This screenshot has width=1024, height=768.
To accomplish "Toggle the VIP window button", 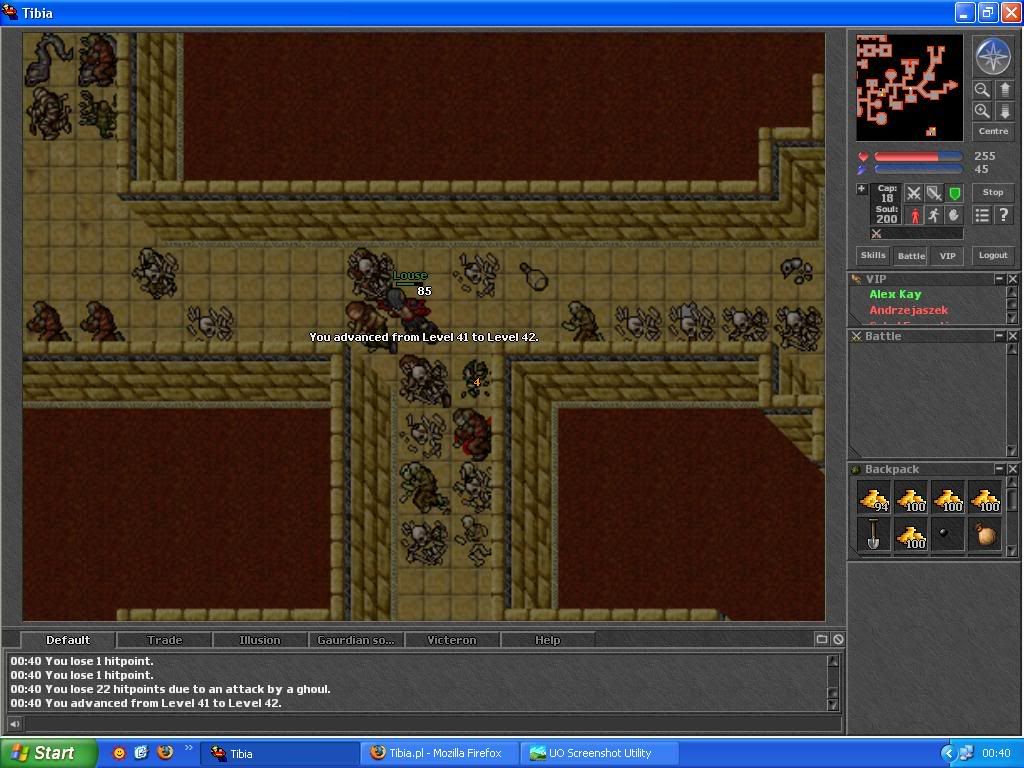I will click(948, 255).
